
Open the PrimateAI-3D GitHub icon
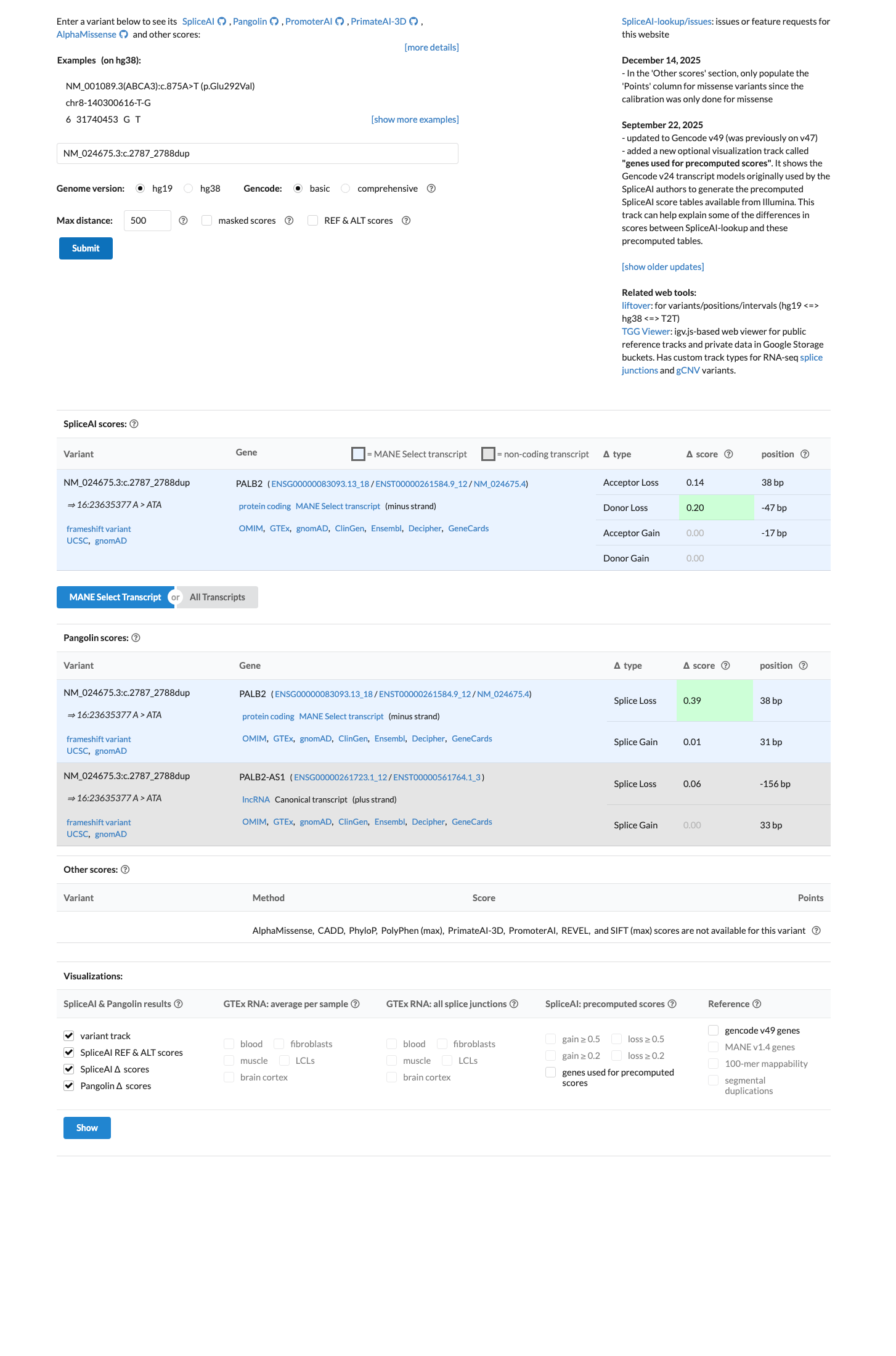click(x=414, y=22)
